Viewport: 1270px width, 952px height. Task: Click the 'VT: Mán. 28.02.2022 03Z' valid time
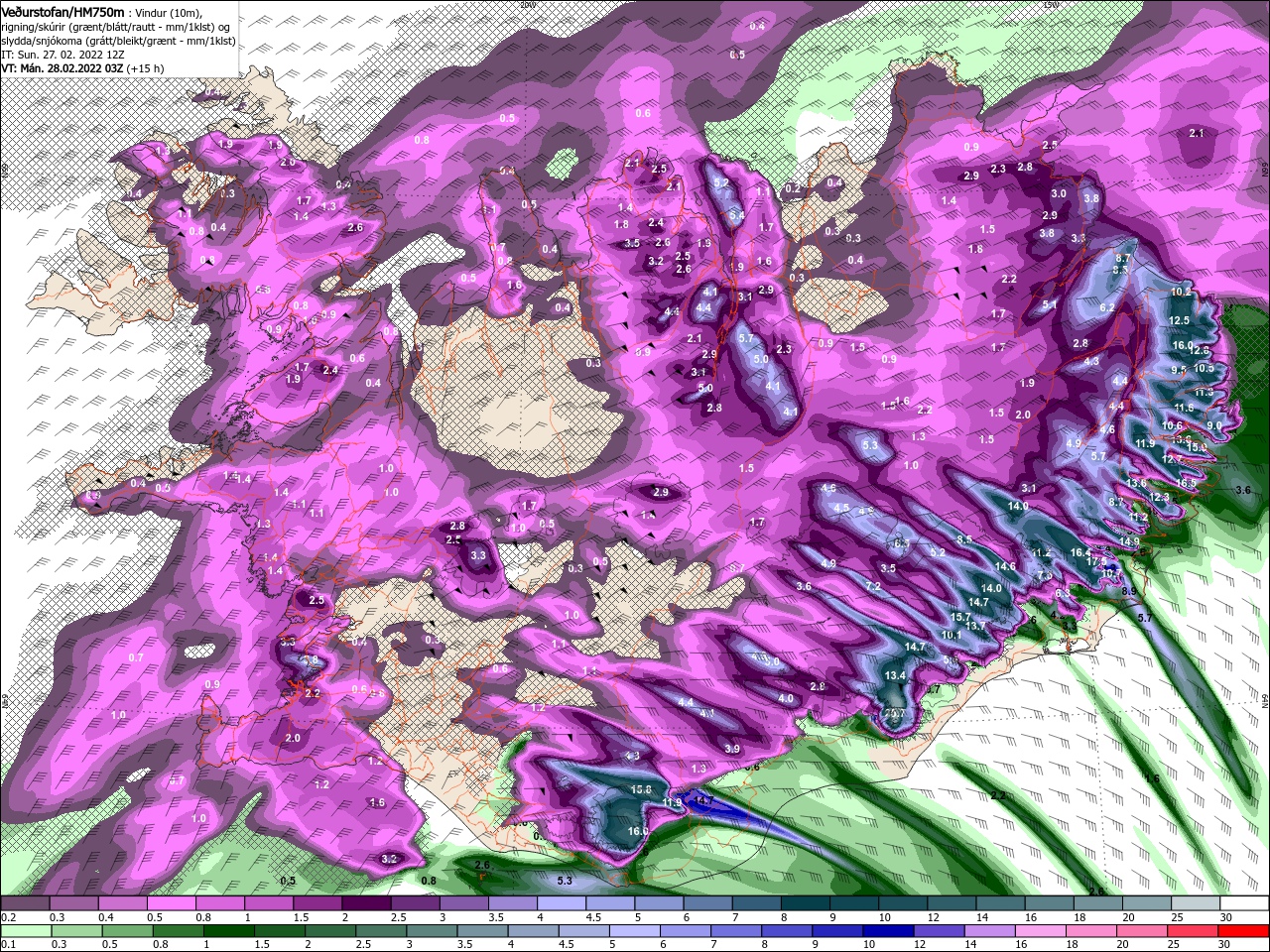(62, 68)
